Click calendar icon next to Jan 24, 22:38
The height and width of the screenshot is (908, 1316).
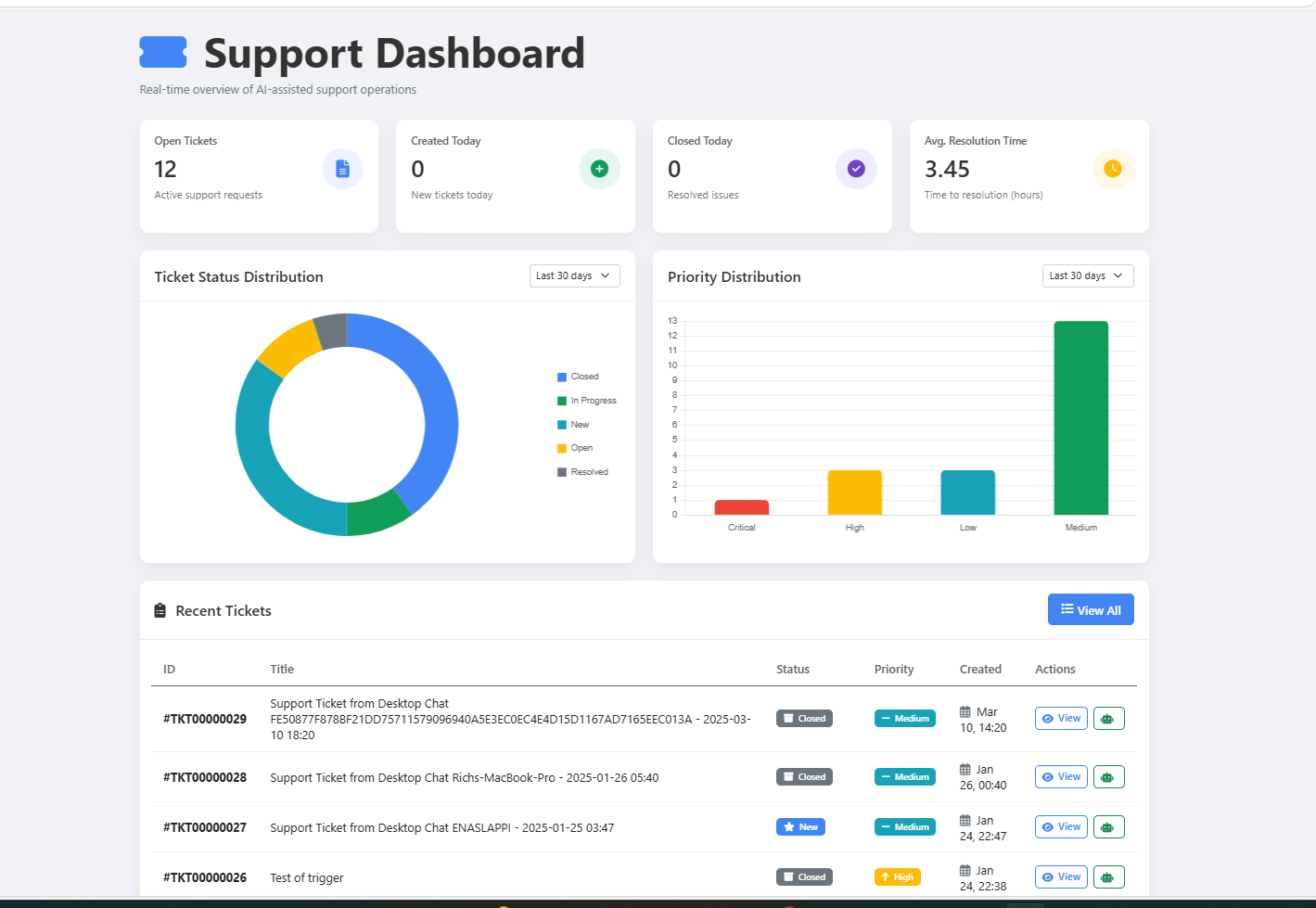(965, 871)
